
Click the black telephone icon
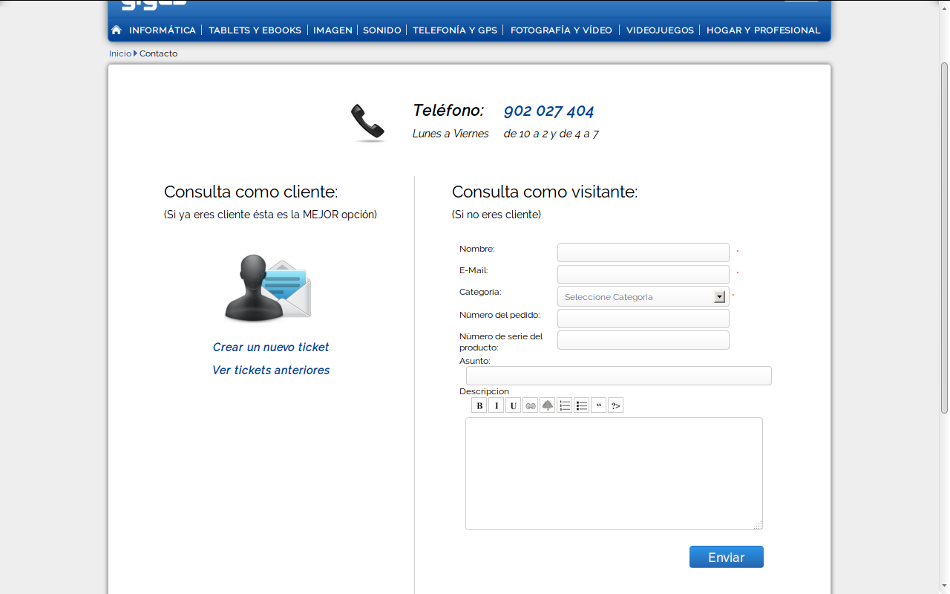pos(368,123)
